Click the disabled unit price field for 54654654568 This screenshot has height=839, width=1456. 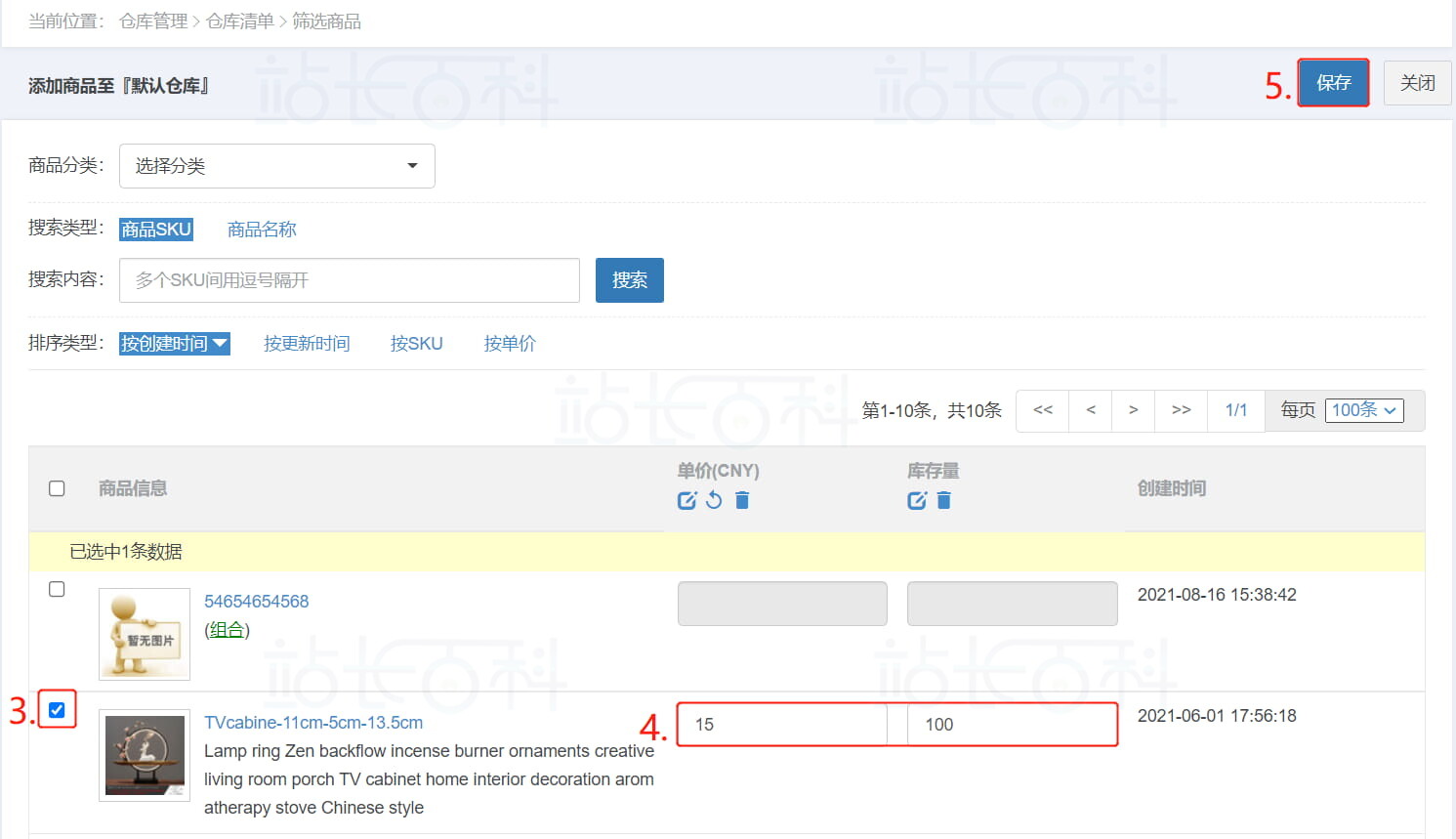tap(782, 604)
